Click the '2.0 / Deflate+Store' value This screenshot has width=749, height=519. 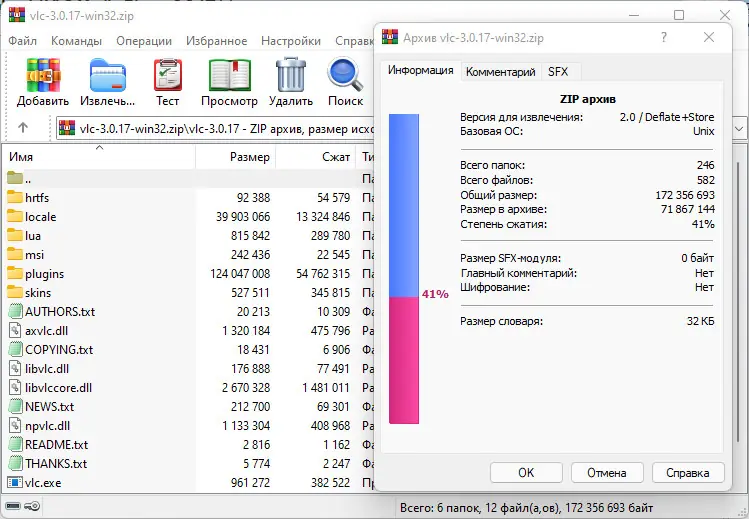click(667, 117)
